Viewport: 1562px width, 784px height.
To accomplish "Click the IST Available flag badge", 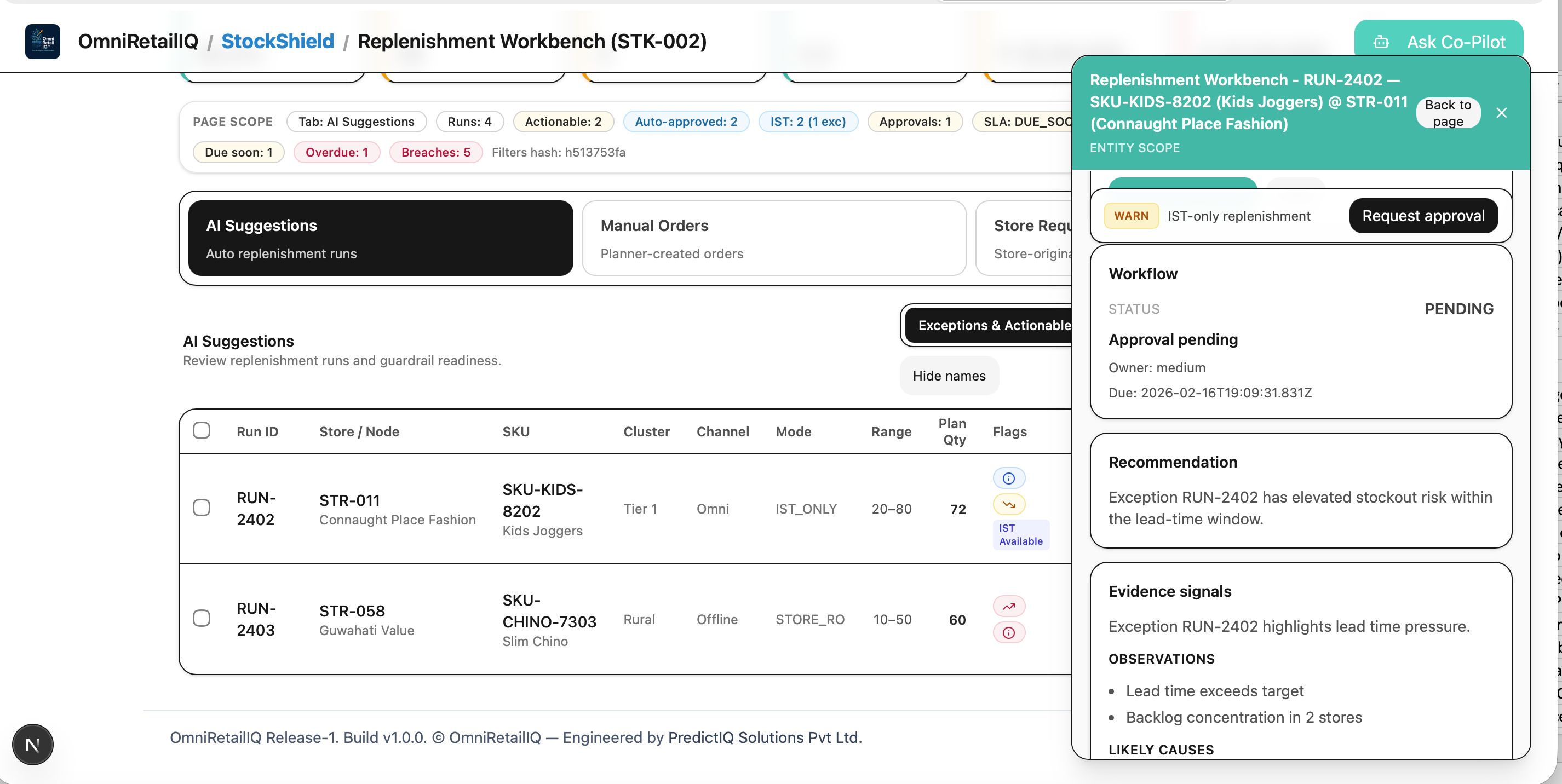I will click(x=1020, y=534).
